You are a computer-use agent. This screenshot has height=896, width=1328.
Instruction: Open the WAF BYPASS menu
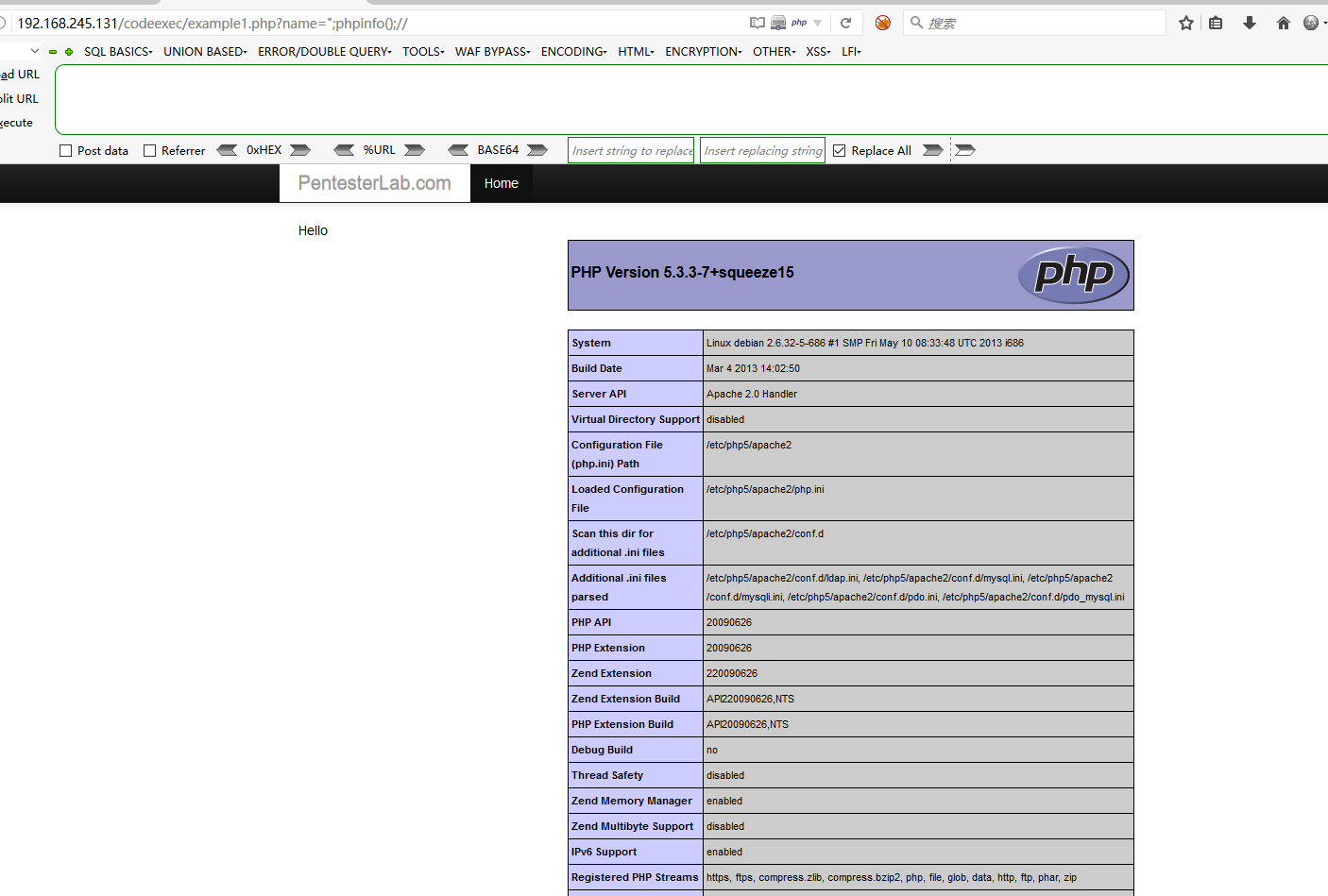pos(492,52)
